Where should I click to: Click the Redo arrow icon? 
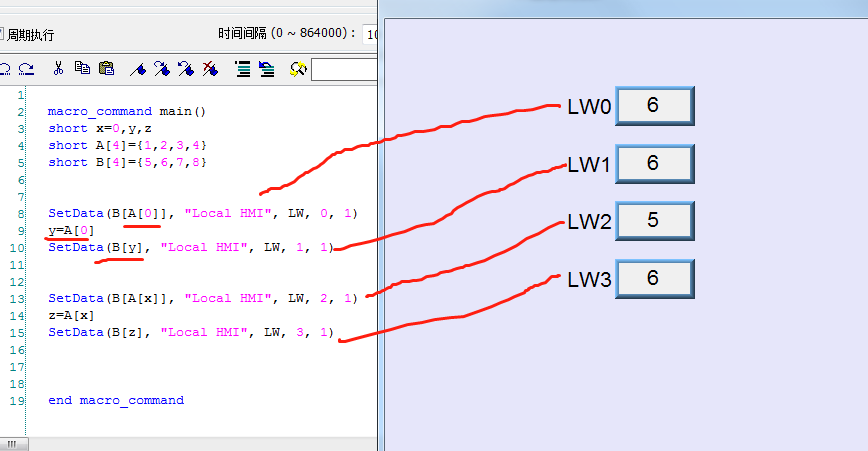[26, 69]
